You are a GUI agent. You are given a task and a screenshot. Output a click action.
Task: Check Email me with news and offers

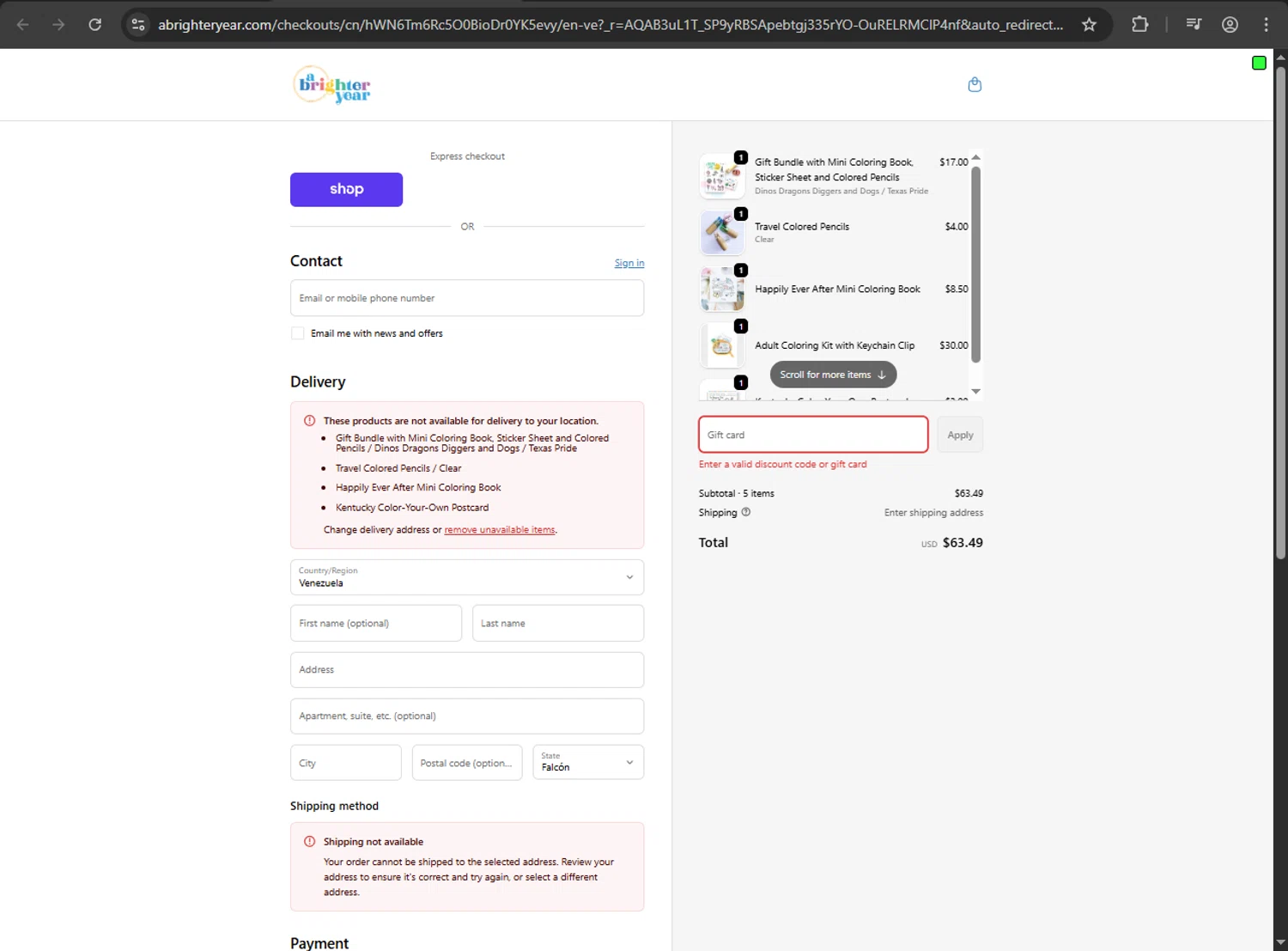pos(298,333)
